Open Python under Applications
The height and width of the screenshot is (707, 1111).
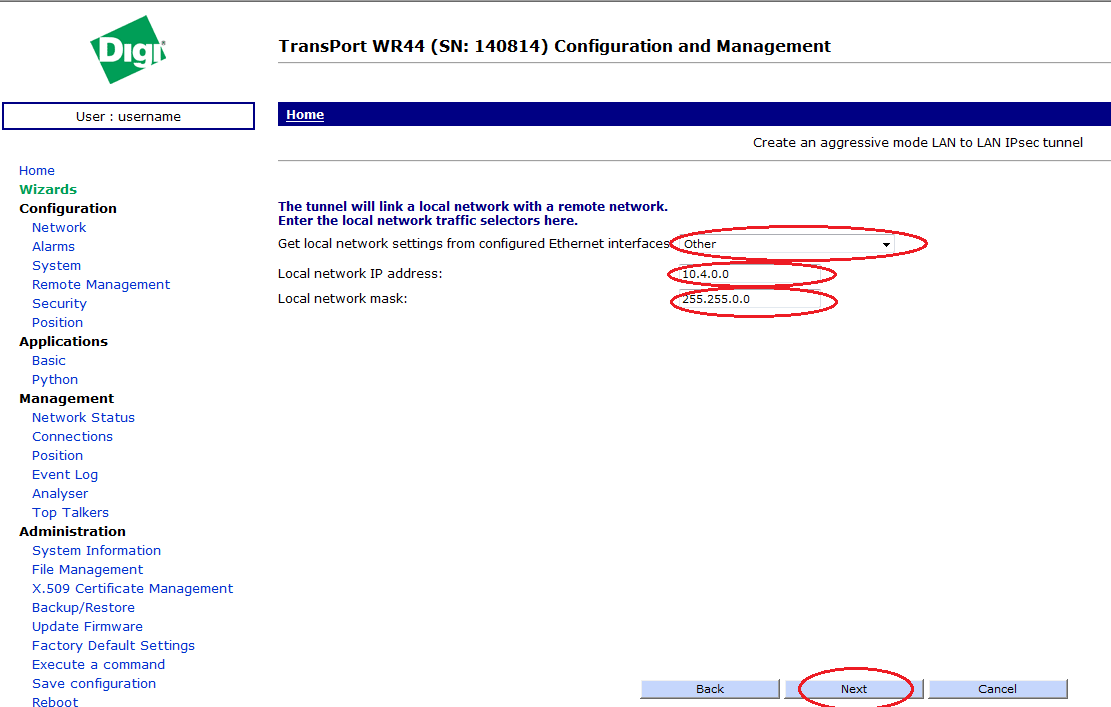[x=55, y=379]
